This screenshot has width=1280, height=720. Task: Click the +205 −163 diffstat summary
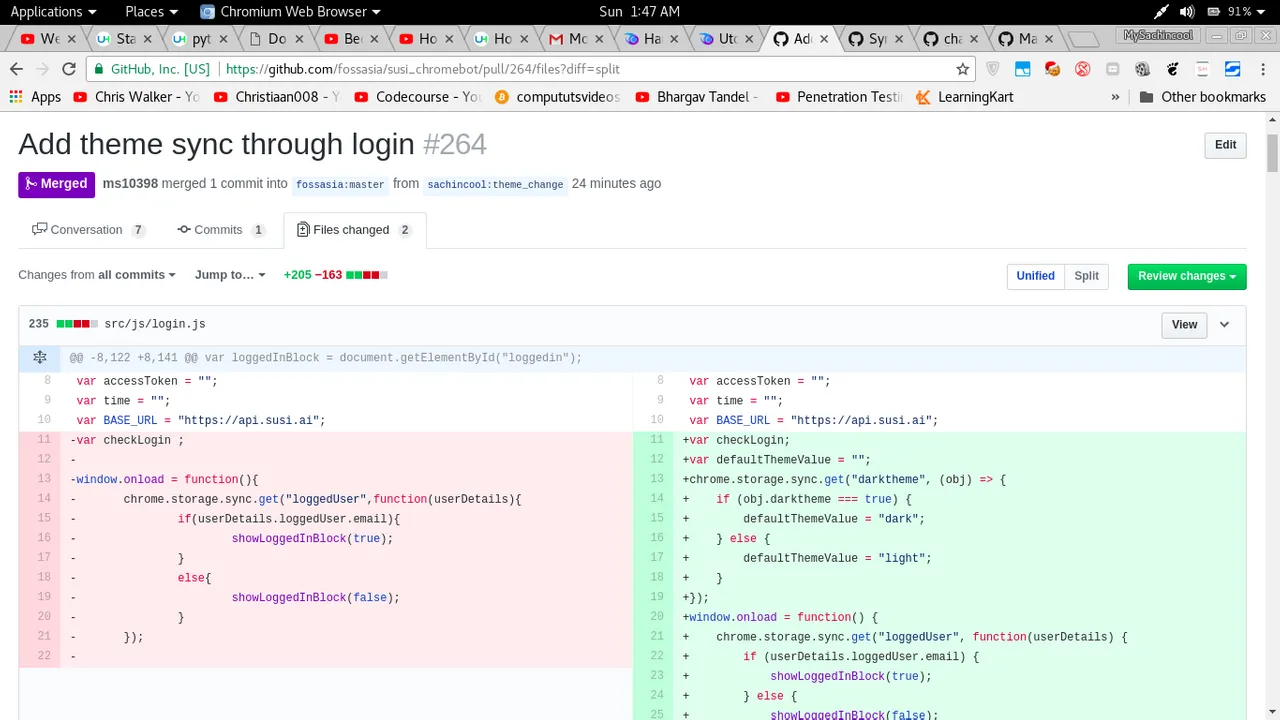pyautogui.click(x=335, y=275)
